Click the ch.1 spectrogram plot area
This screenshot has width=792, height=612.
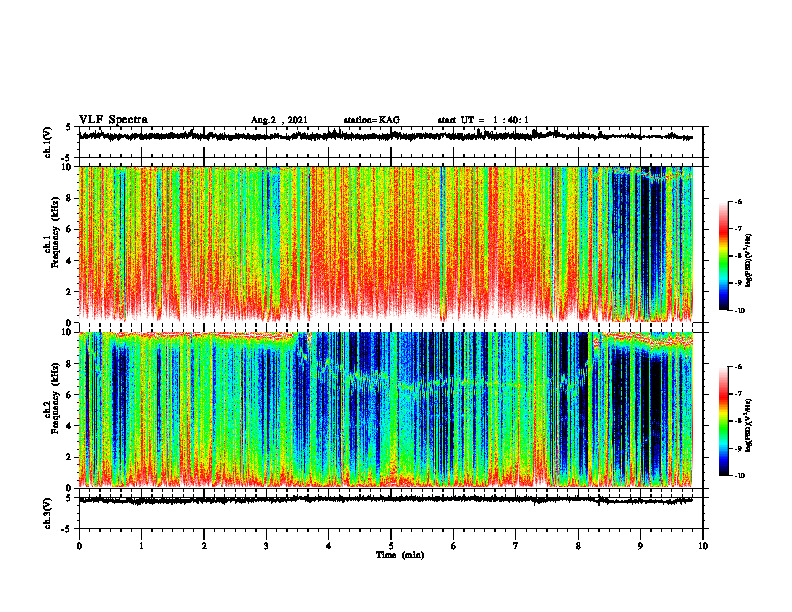[386, 244]
